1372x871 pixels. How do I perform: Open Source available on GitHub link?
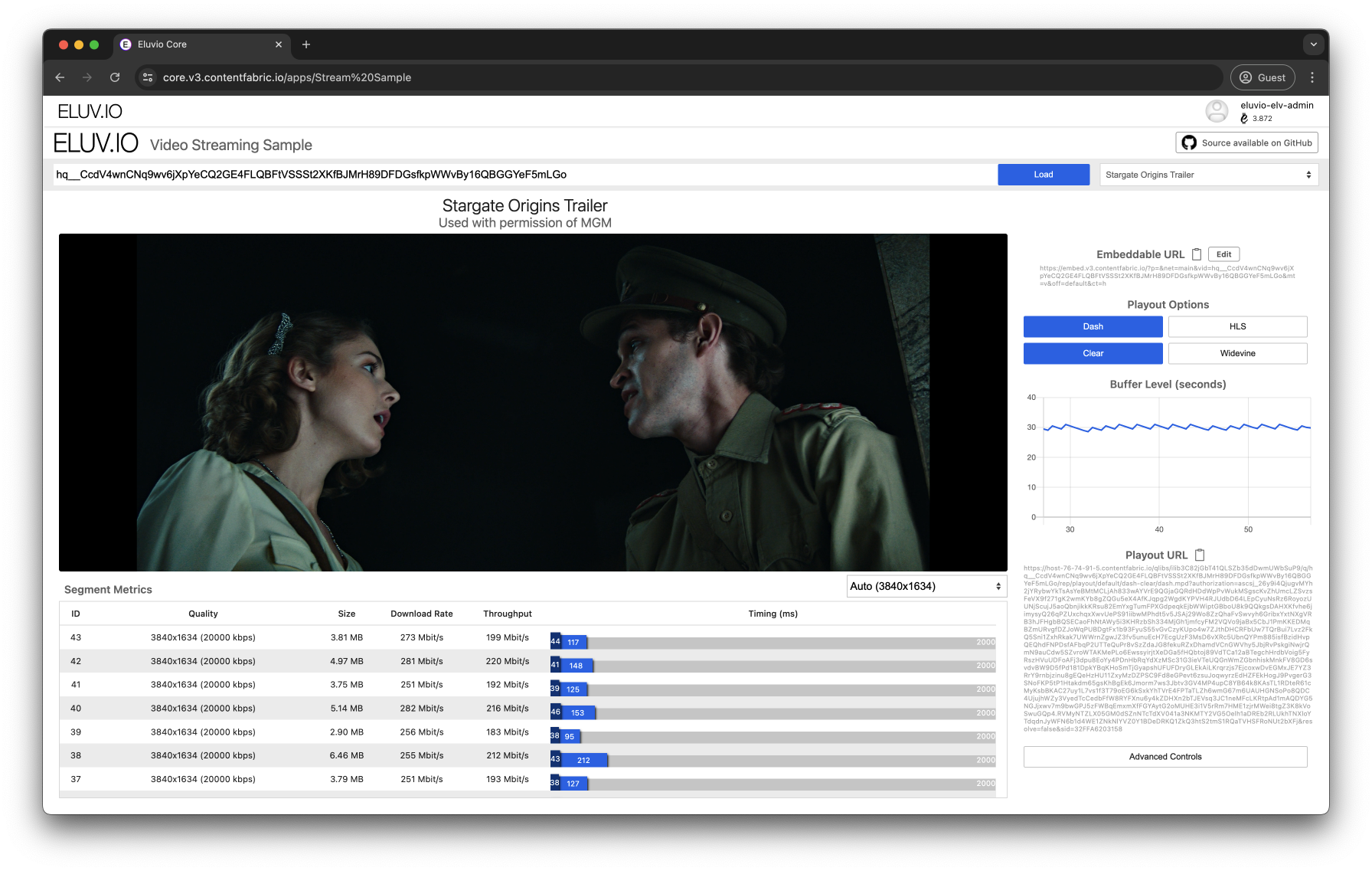point(1246,142)
